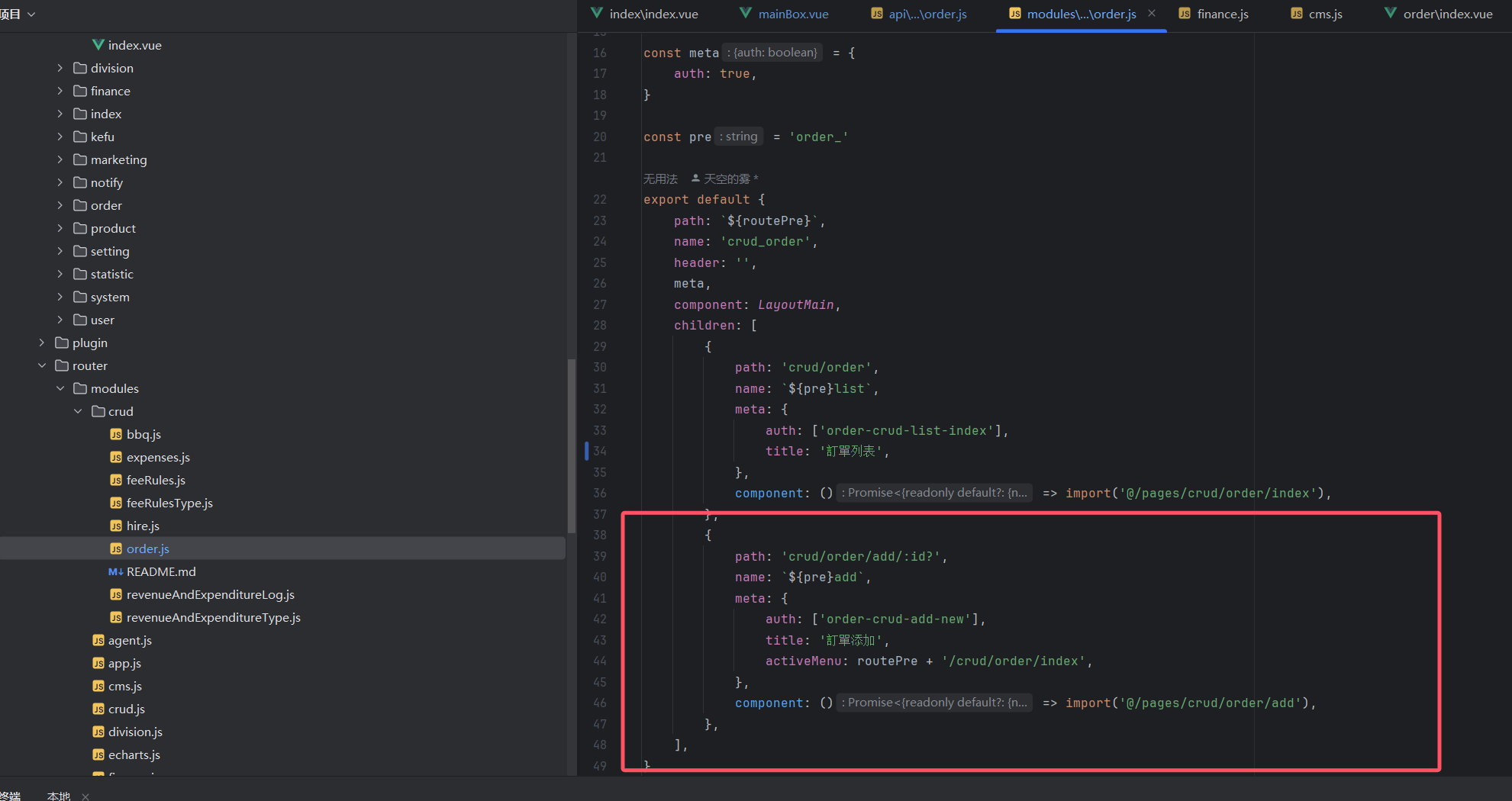The image size is (1512, 801).
Task: Open hire.js from crud folder
Action: coord(282,526)
